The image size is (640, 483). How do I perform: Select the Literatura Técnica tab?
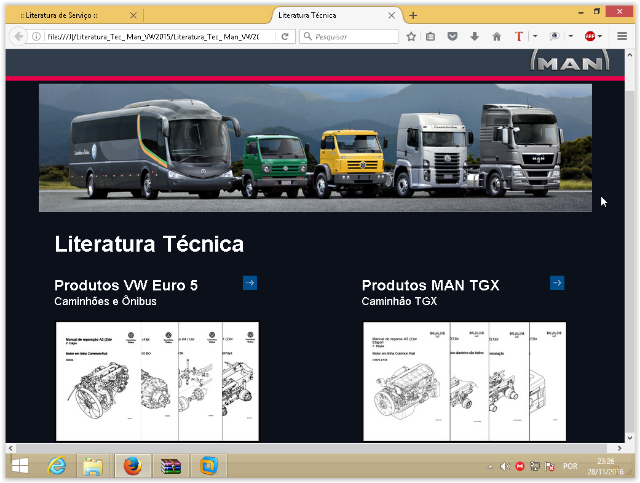(x=335, y=16)
